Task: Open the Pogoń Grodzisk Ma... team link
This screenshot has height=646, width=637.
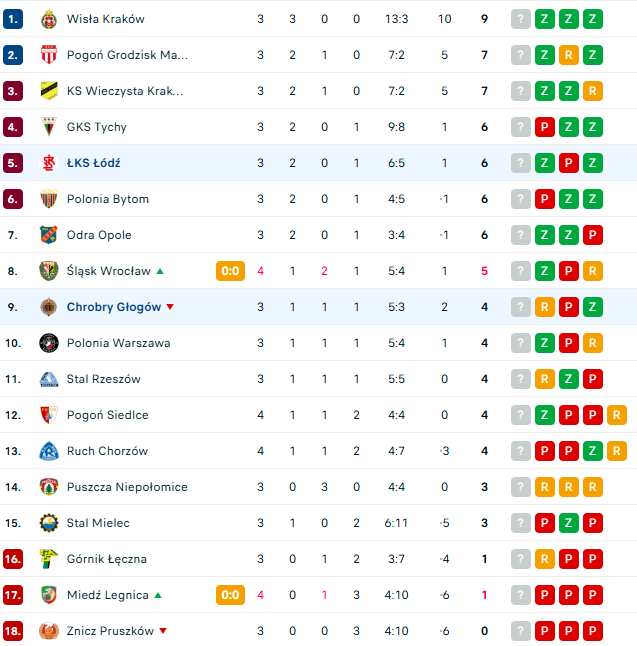Action: 127,55
